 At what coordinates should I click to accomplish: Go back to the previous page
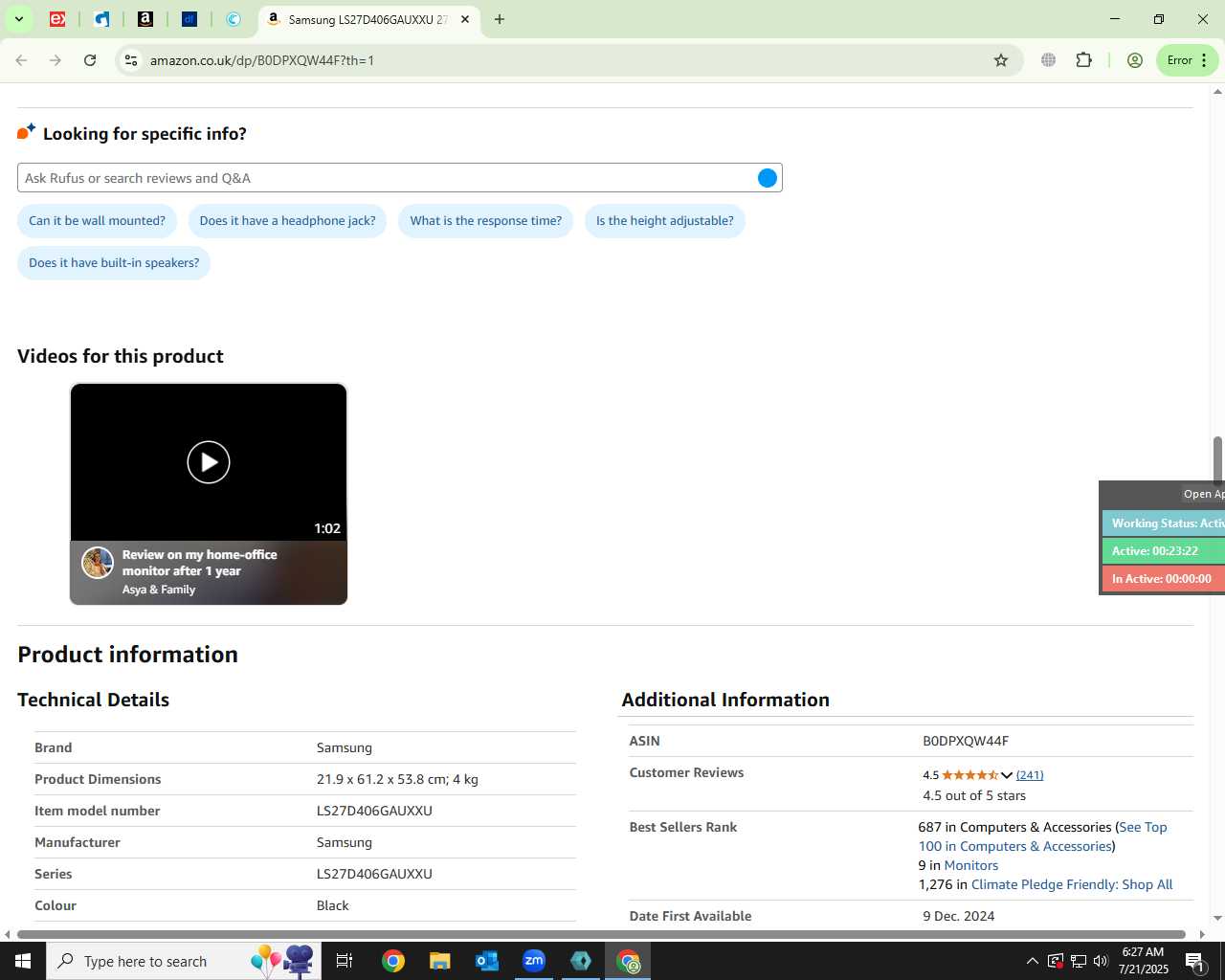click(21, 60)
